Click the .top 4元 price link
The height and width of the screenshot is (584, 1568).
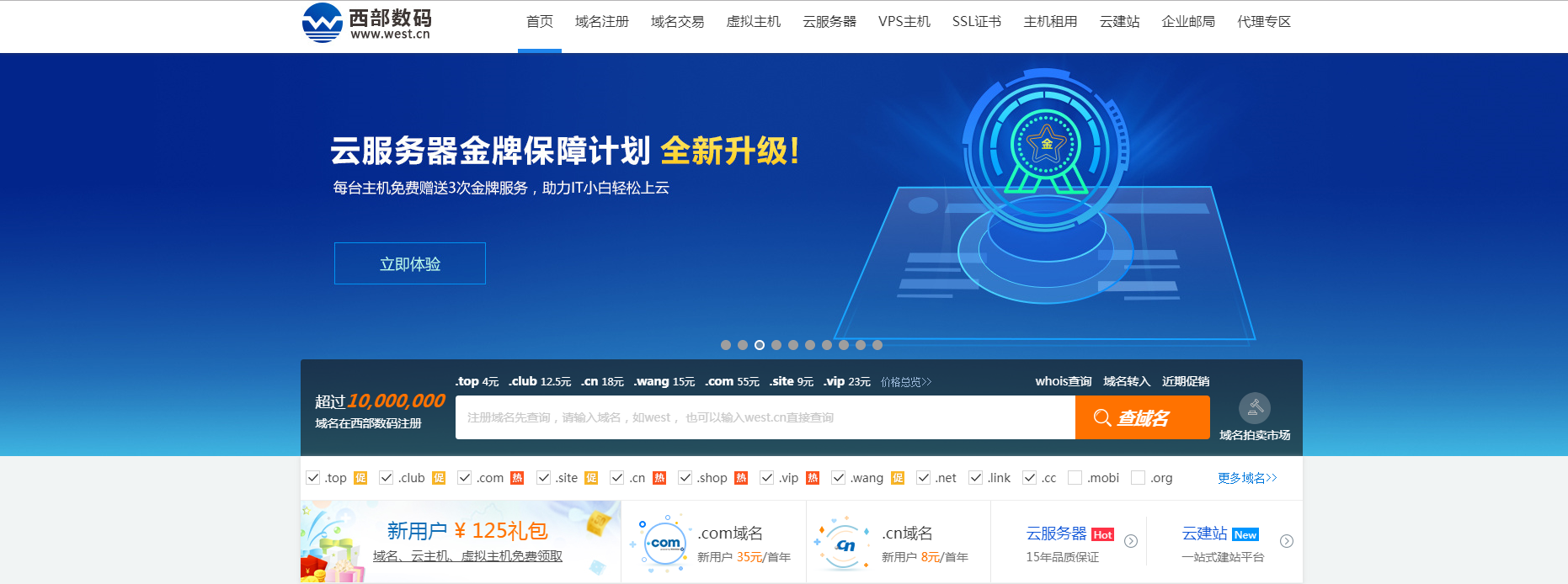(477, 381)
